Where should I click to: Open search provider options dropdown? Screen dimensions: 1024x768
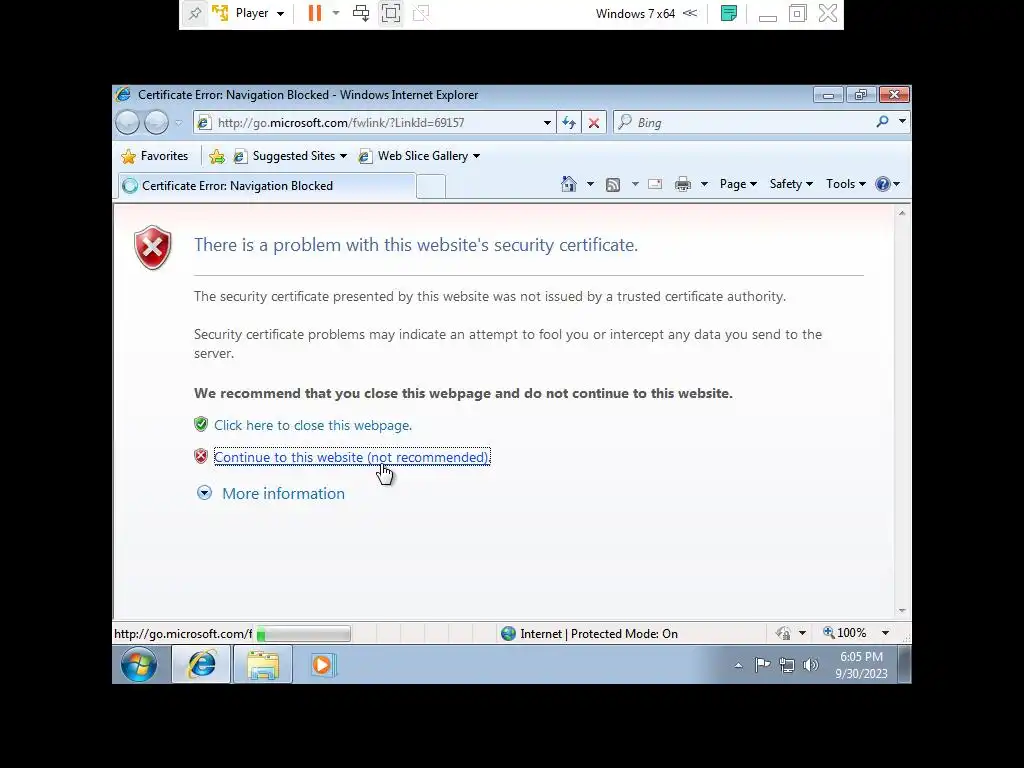pyautogui.click(x=902, y=121)
